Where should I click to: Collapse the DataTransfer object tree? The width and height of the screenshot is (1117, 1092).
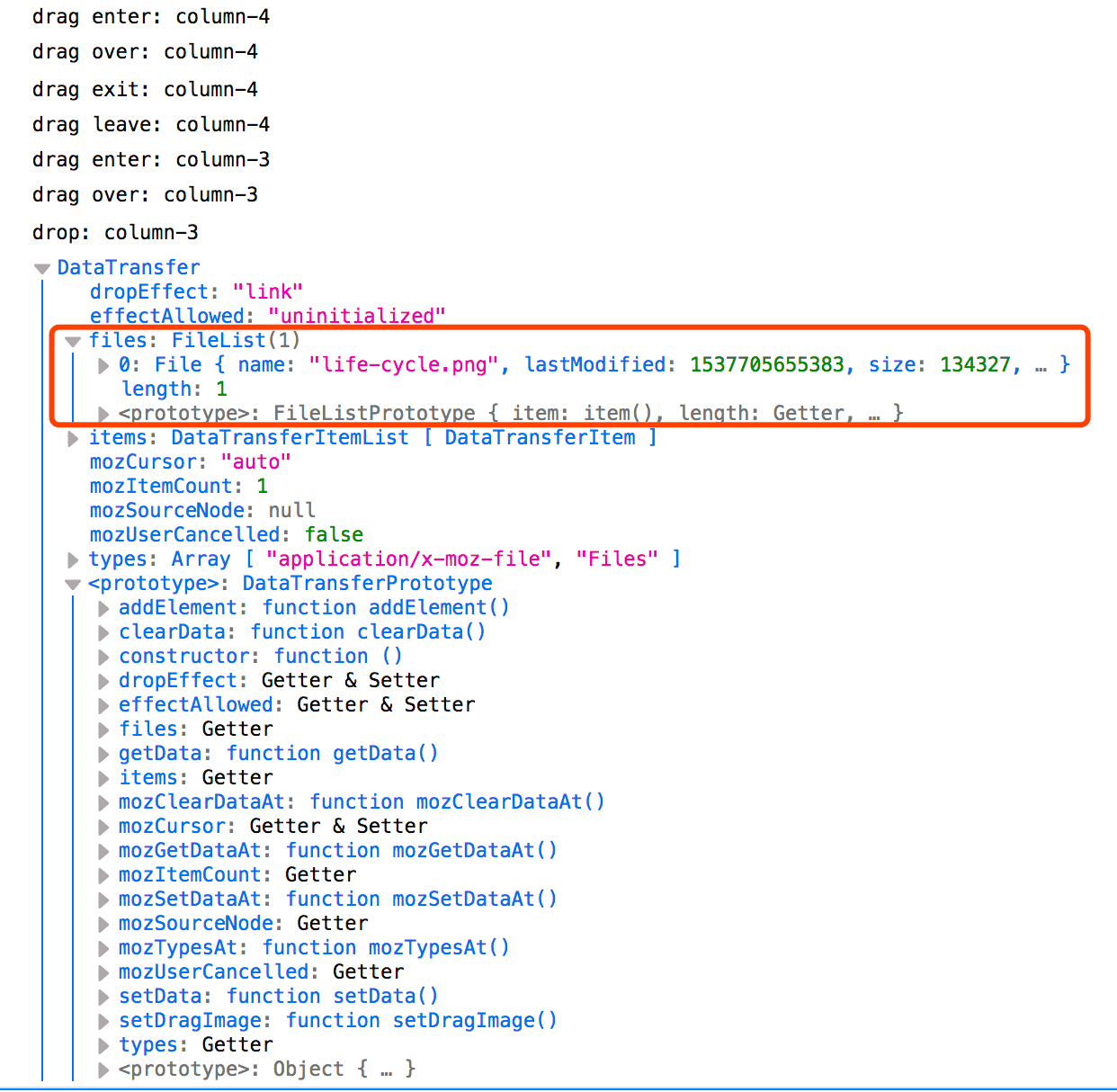coord(41,268)
